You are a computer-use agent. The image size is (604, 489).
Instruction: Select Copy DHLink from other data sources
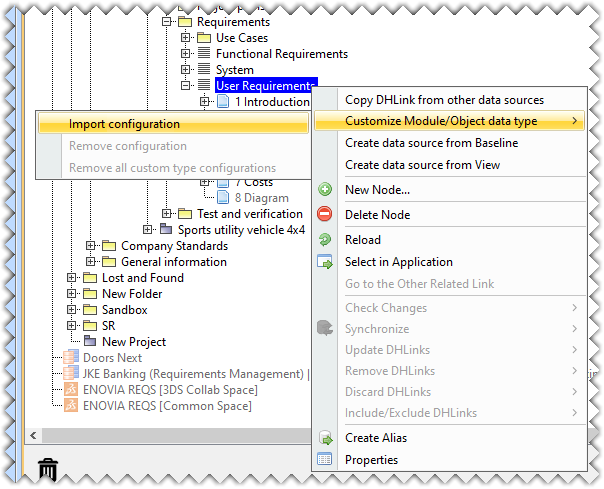450,100
